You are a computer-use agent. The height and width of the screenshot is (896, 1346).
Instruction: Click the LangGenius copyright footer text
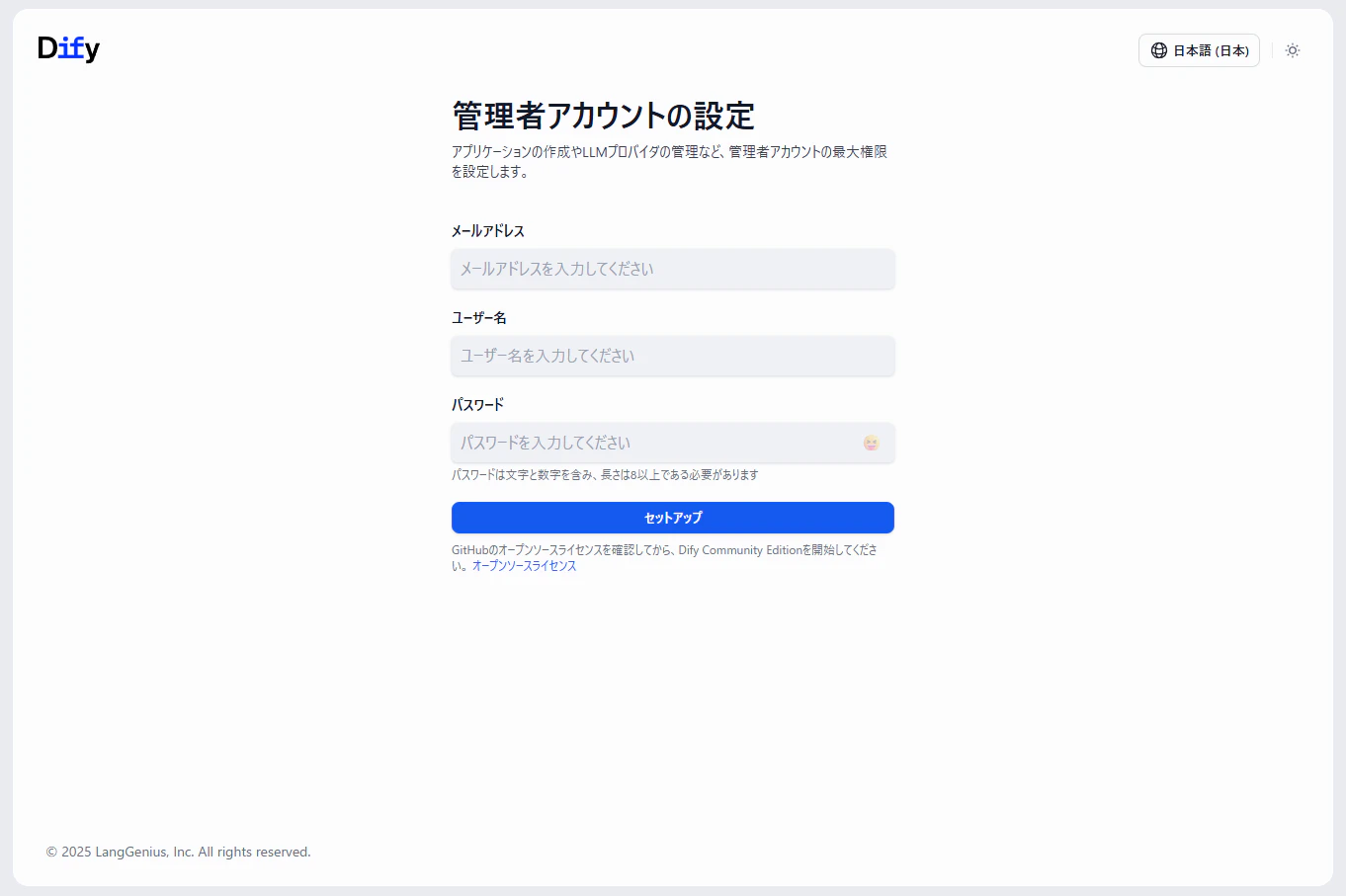pyautogui.click(x=179, y=852)
